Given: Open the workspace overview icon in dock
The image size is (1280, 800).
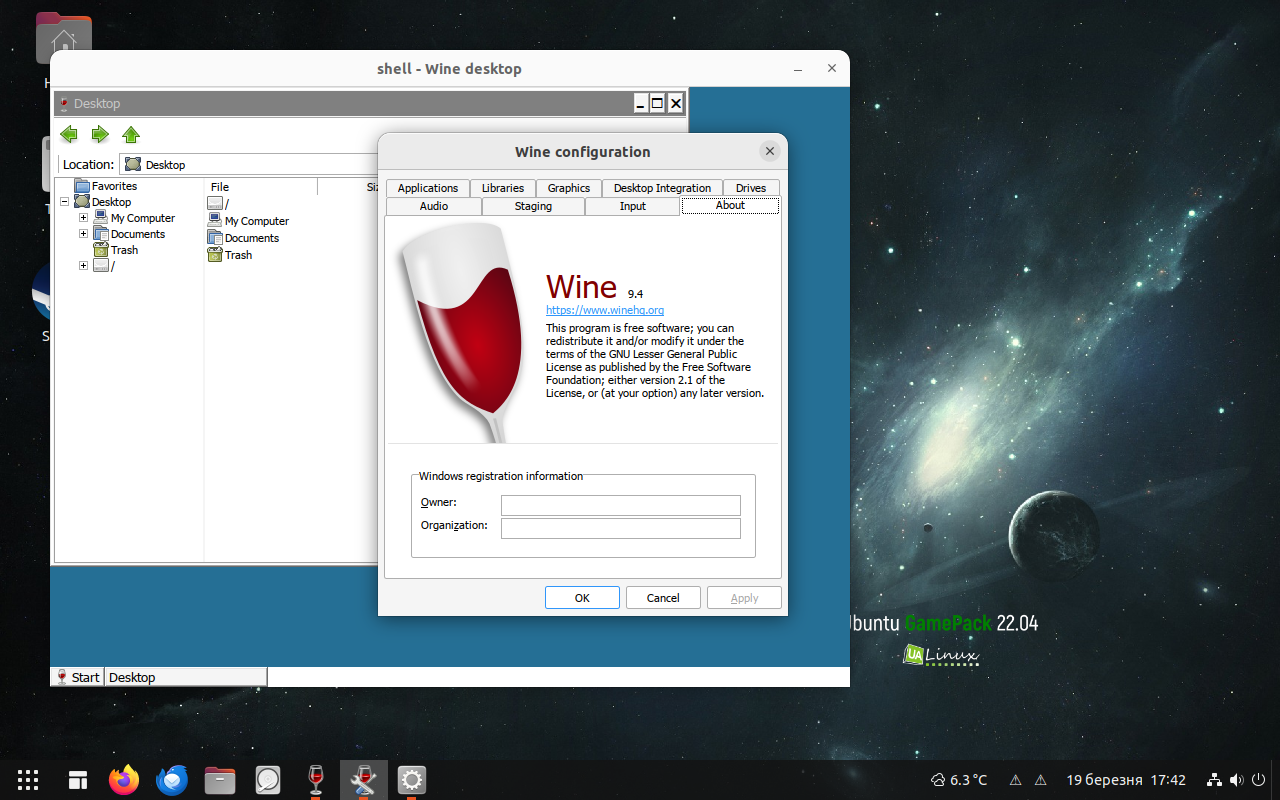Looking at the screenshot, I should pyautogui.click(x=77, y=780).
